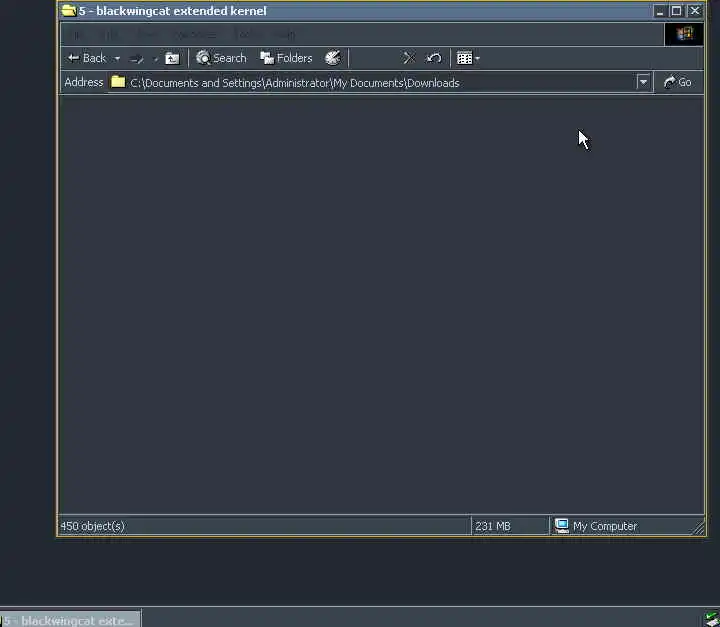The height and width of the screenshot is (627, 720).
Task: Click the Go button
Action: tap(678, 82)
